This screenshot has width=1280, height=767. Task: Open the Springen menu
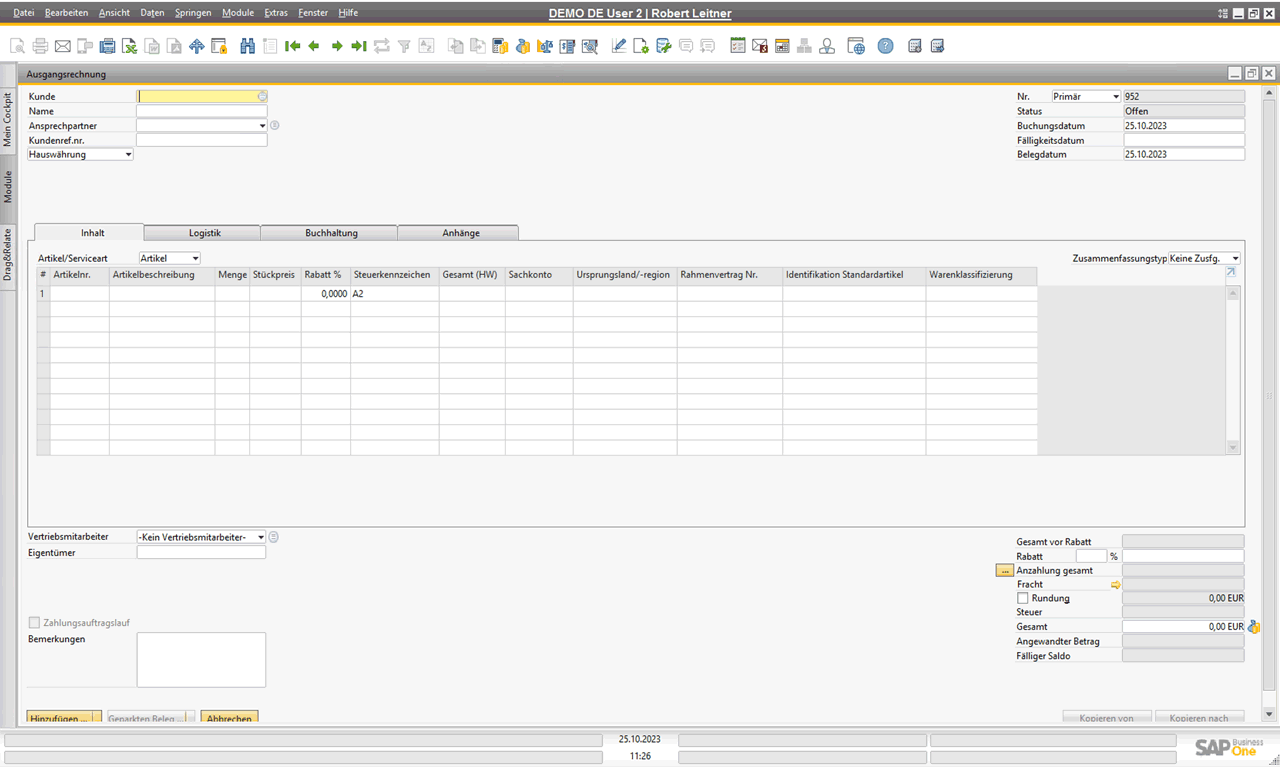[x=193, y=13]
